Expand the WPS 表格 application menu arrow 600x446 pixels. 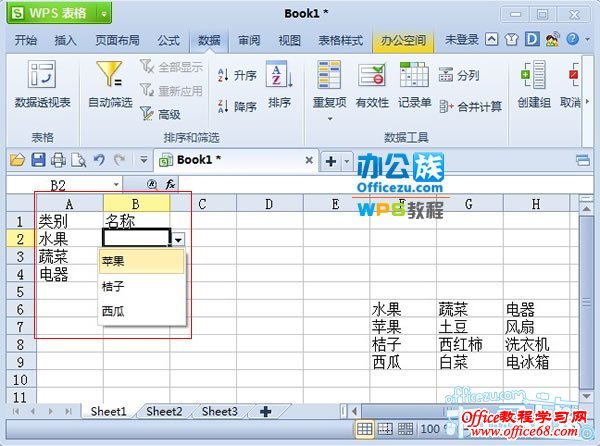[x=104, y=14]
